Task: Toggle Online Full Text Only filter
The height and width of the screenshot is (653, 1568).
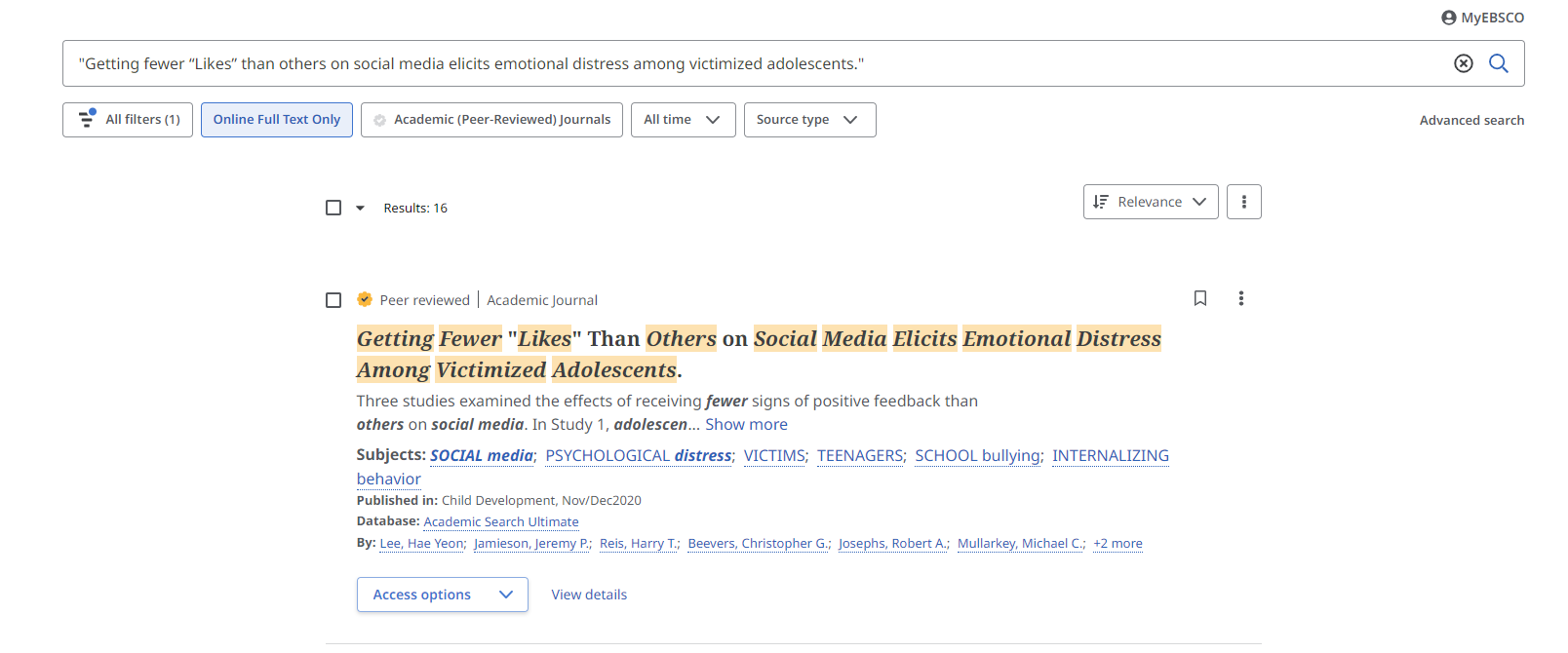Action: tap(277, 120)
